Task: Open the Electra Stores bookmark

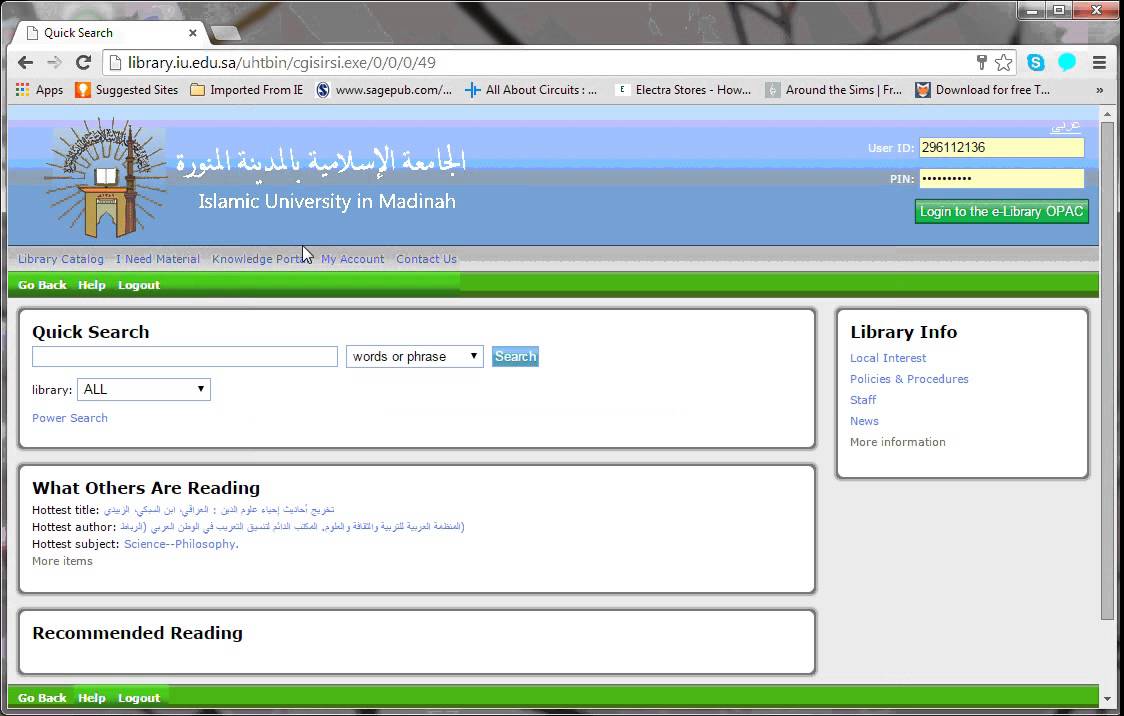Action: (683, 90)
